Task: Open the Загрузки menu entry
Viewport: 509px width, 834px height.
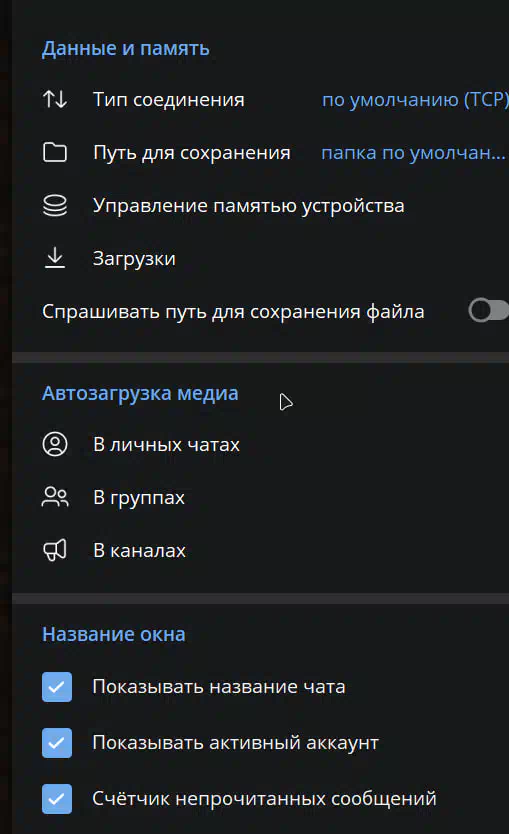Action: pyautogui.click(x=261, y=258)
